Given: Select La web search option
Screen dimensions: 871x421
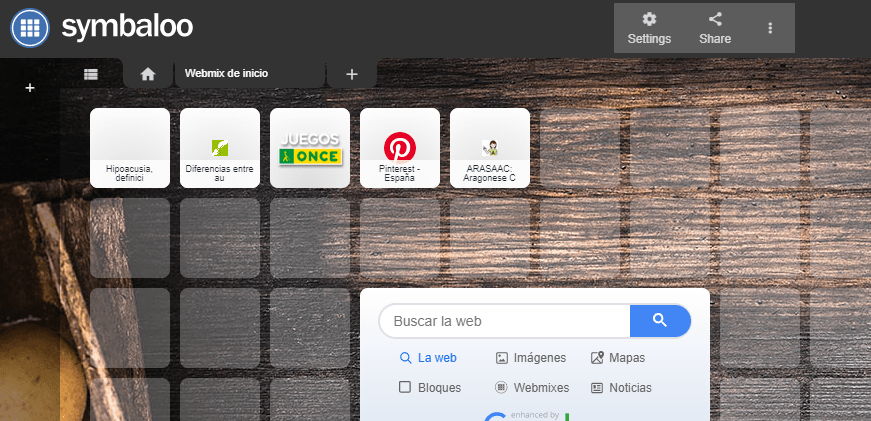Looking at the screenshot, I should [x=428, y=358].
